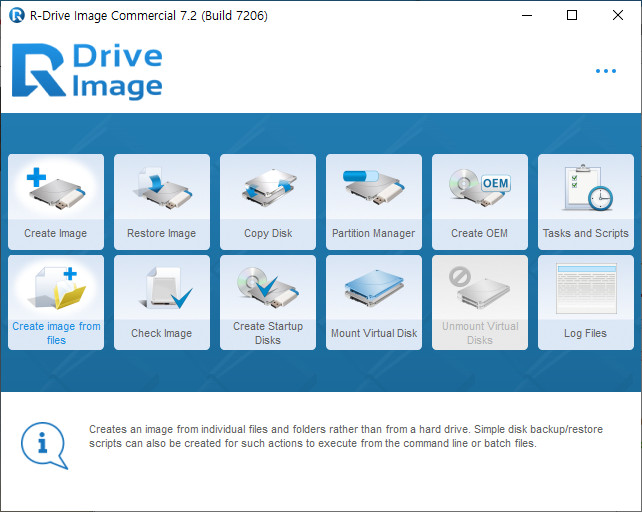642x512 pixels.
Task: Open Partition Manager
Action: [x=374, y=202]
